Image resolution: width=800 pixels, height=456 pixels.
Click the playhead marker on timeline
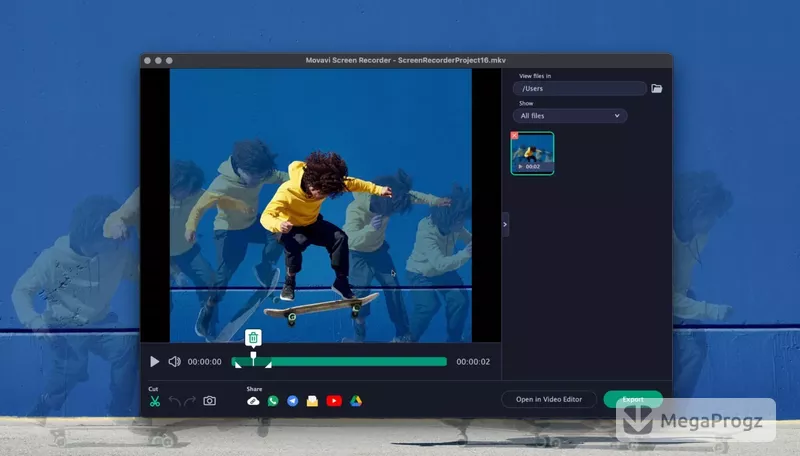coord(253,358)
